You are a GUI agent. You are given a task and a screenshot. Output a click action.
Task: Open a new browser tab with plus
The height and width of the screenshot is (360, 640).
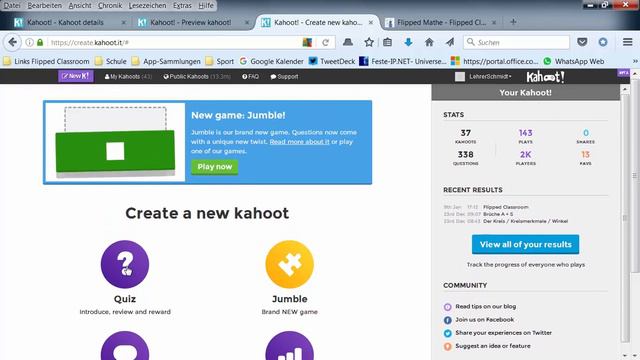pyautogui.click(x=513, y=22)
